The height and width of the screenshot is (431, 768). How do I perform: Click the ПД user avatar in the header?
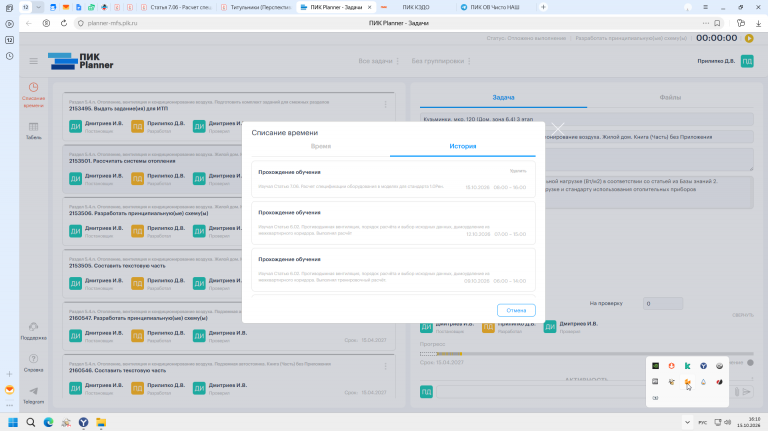tap(747, 61)
